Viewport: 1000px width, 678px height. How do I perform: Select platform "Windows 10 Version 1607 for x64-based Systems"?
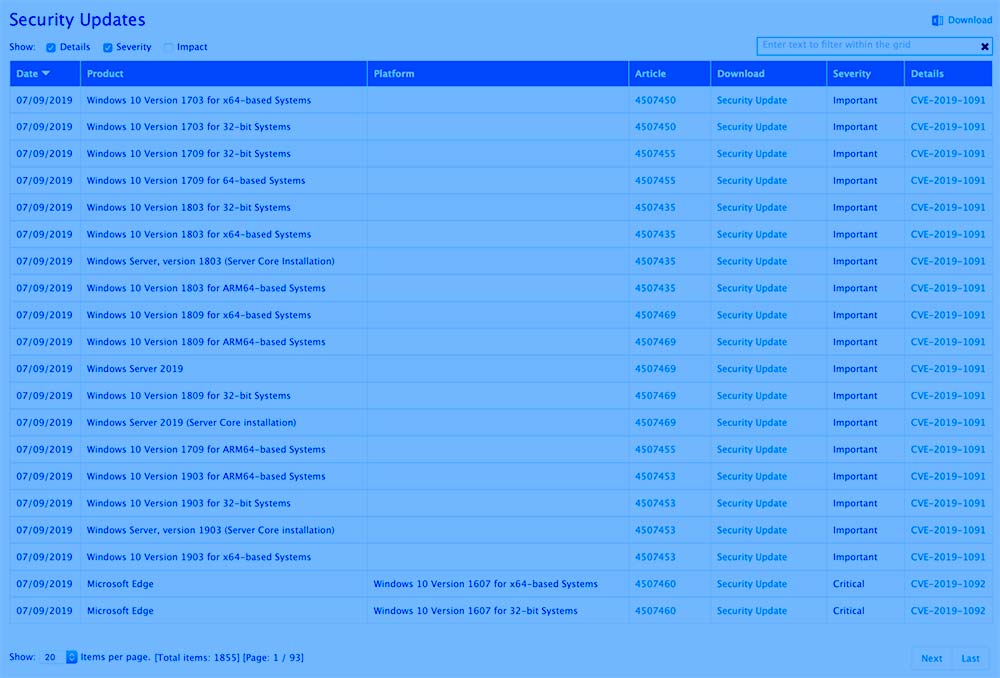[x=485, y=584]
